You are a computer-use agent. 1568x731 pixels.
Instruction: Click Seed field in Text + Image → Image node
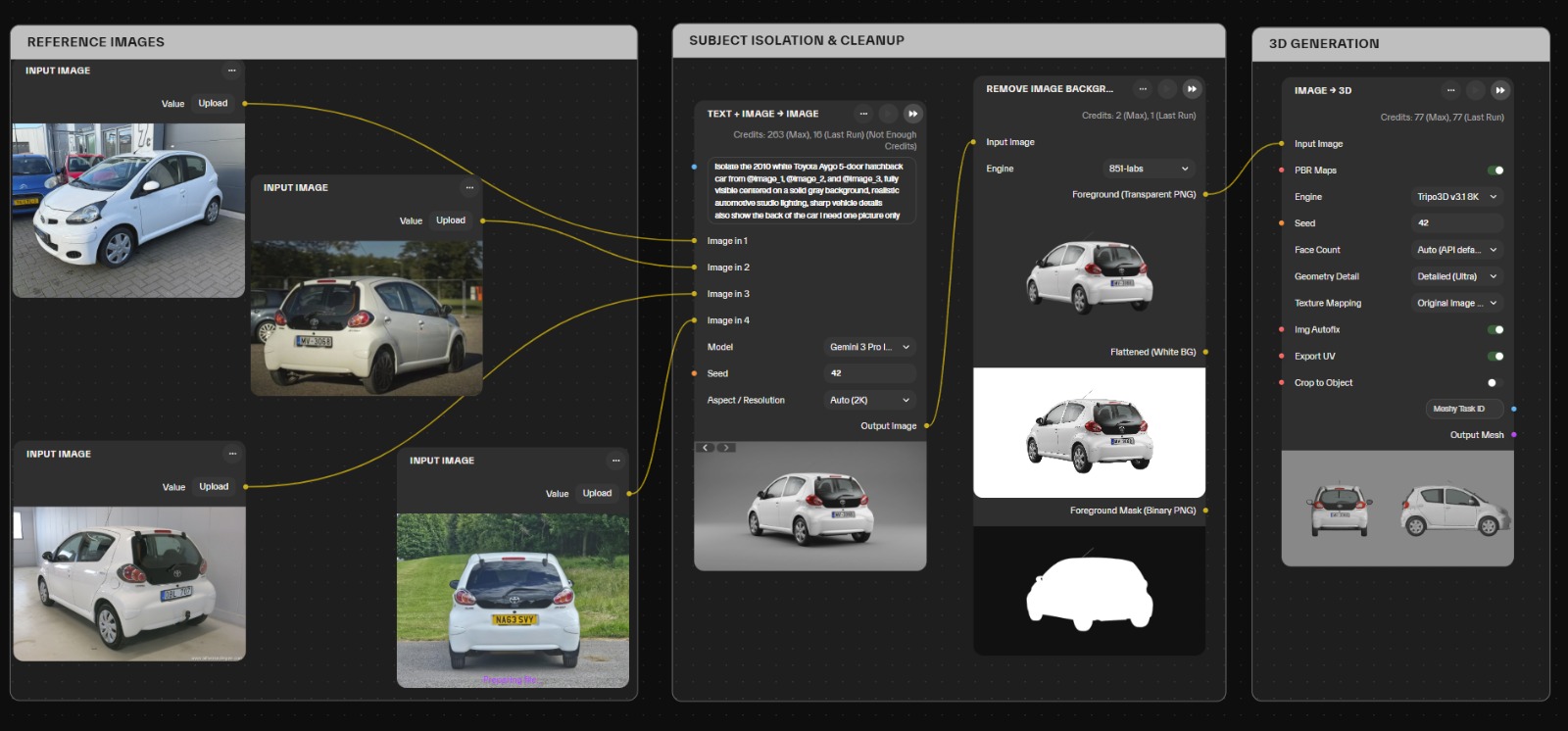pyautogui.click(x=870, y=373)
